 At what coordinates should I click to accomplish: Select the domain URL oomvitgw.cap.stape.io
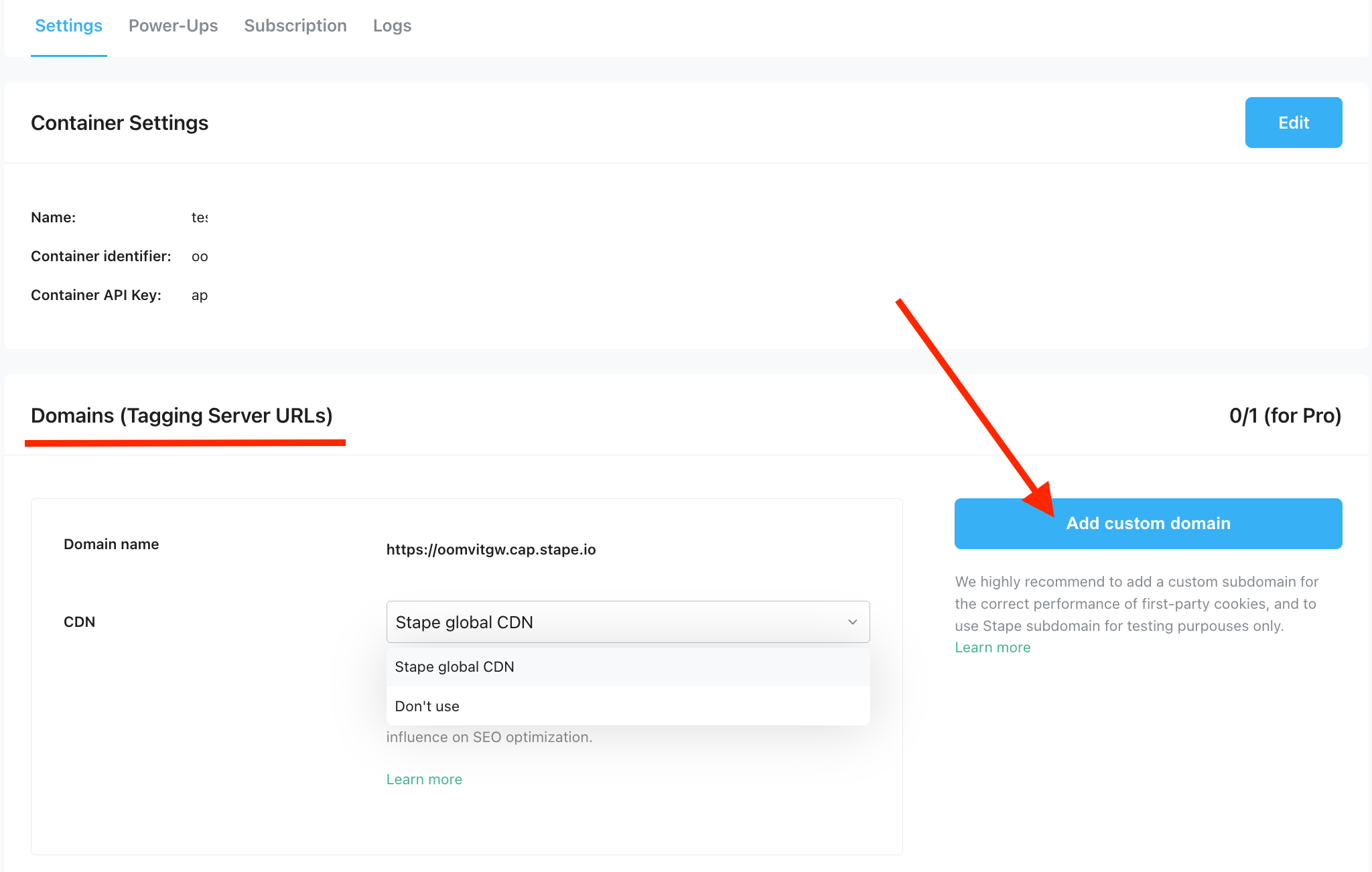pyautogui.click(x=491, y=549)
